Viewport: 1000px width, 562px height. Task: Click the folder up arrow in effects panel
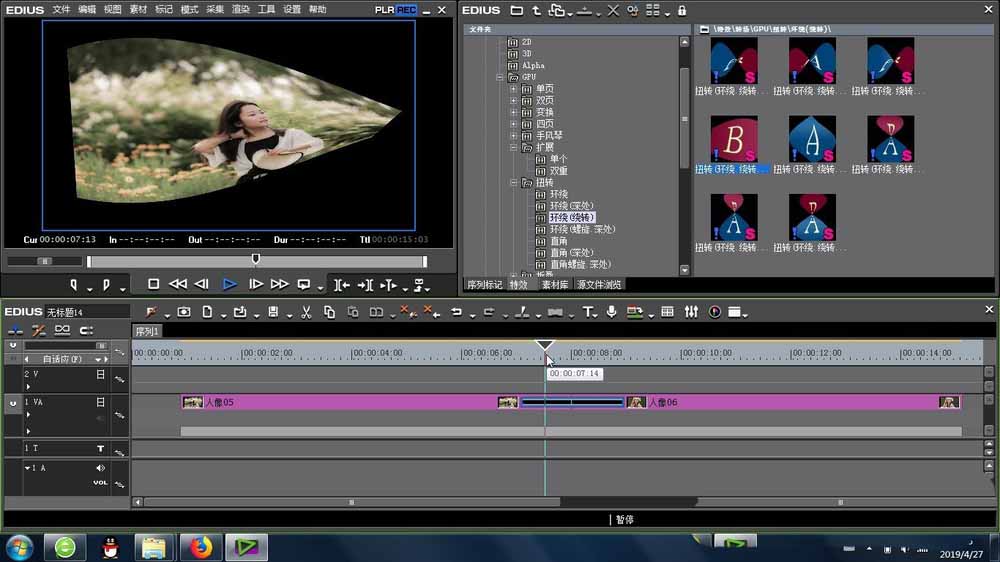(536, 10)
